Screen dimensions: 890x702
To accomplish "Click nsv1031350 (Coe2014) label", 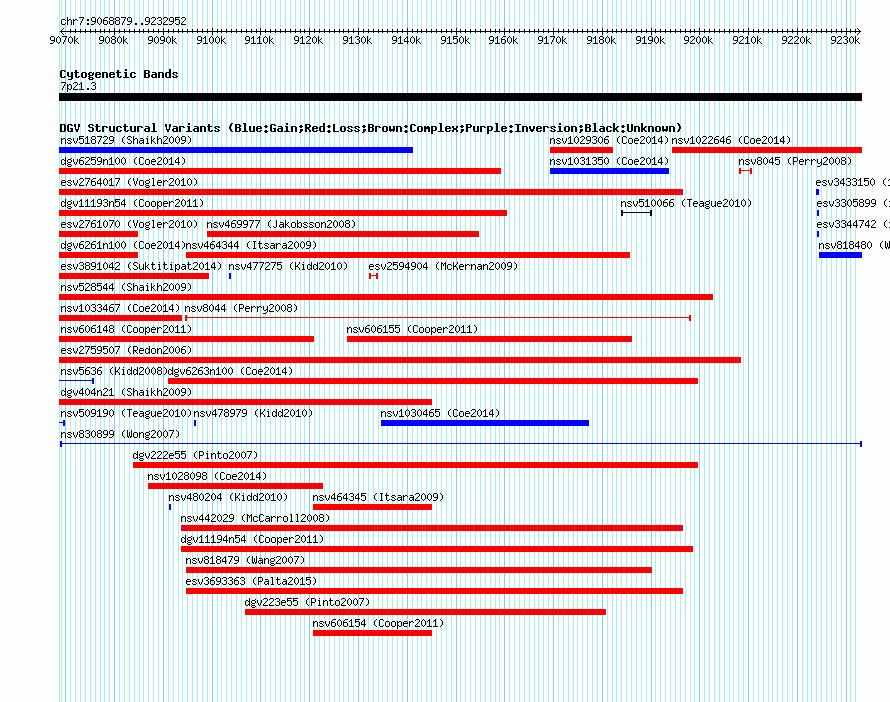I will tap(609, 161).
